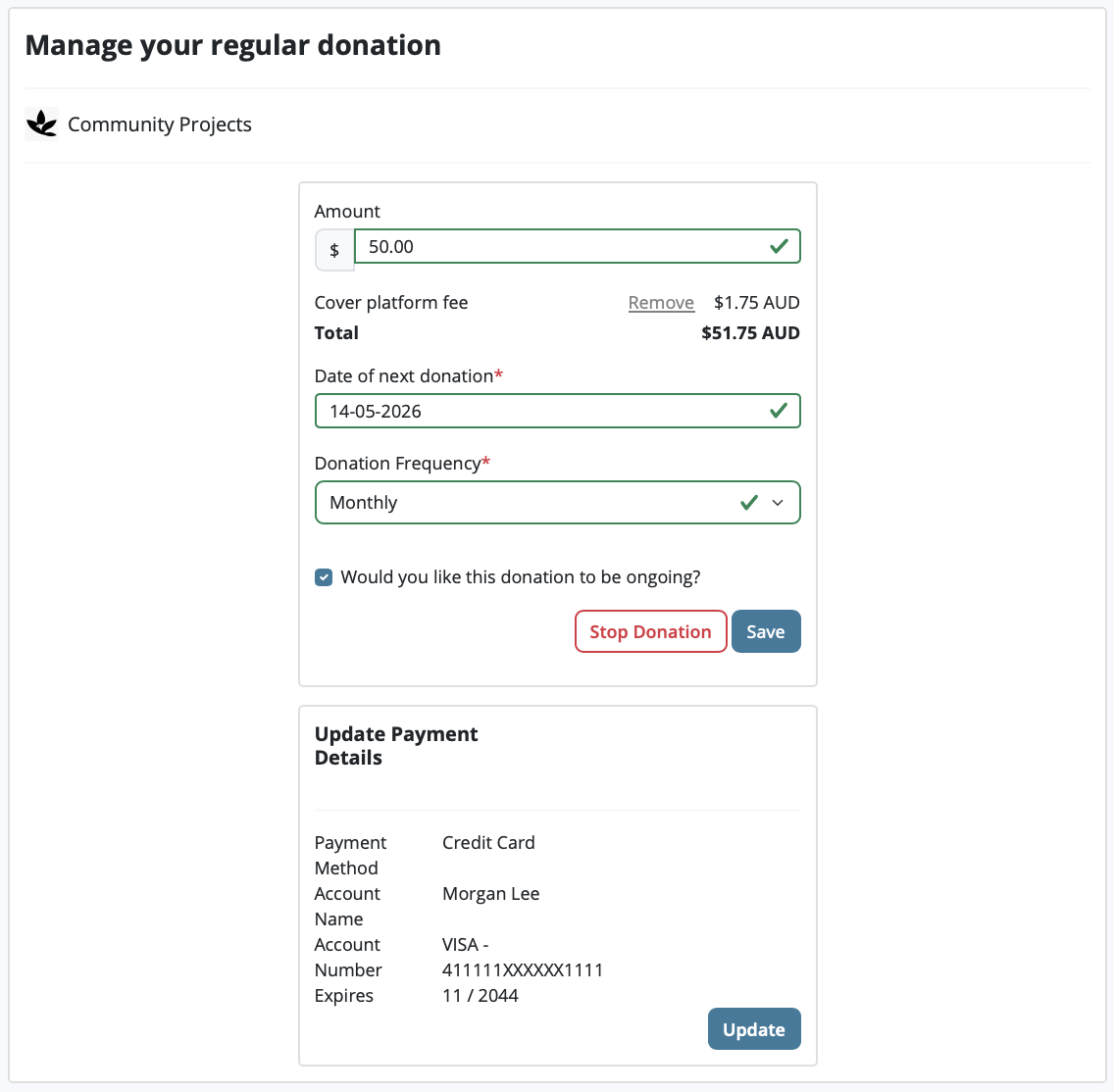1114x1092 pixels.
Task: Click the green checkmark in the Amount field
Action: pyautogui.click(x=780, y=246)
